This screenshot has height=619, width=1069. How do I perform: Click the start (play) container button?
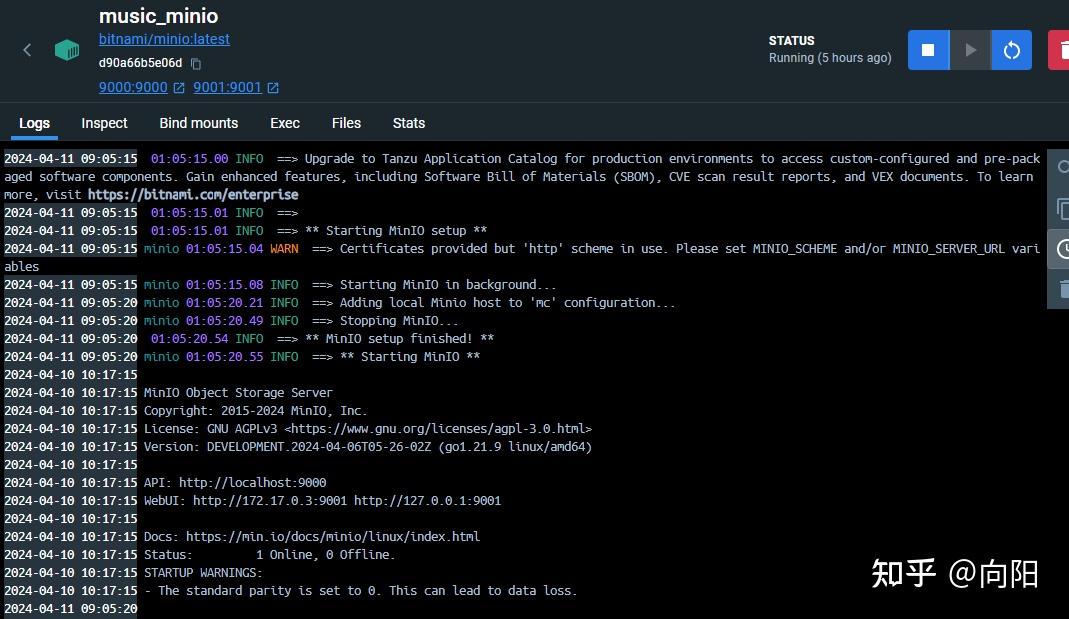(969, 50)
